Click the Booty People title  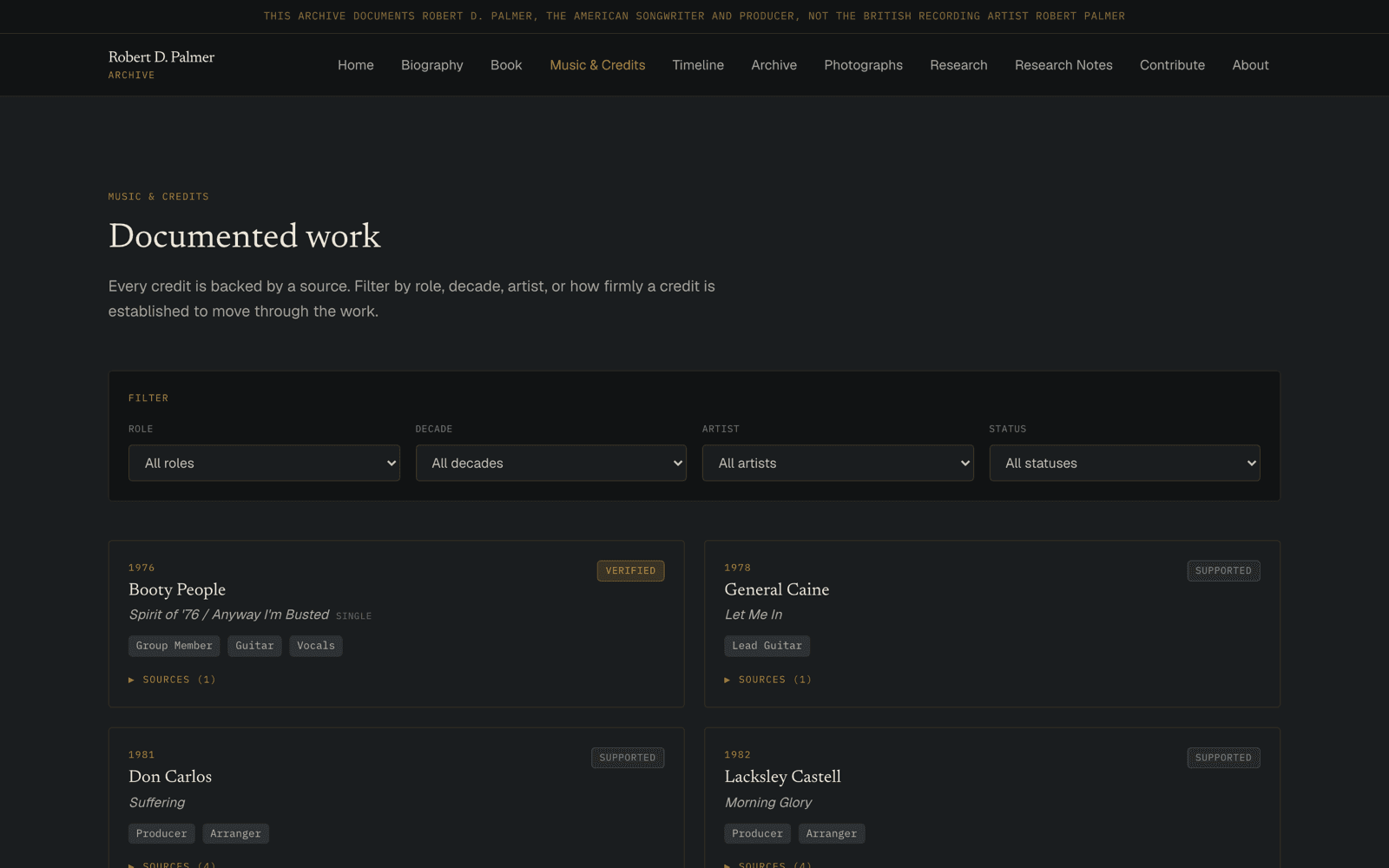pyautogui.click(x=177, y=589)
